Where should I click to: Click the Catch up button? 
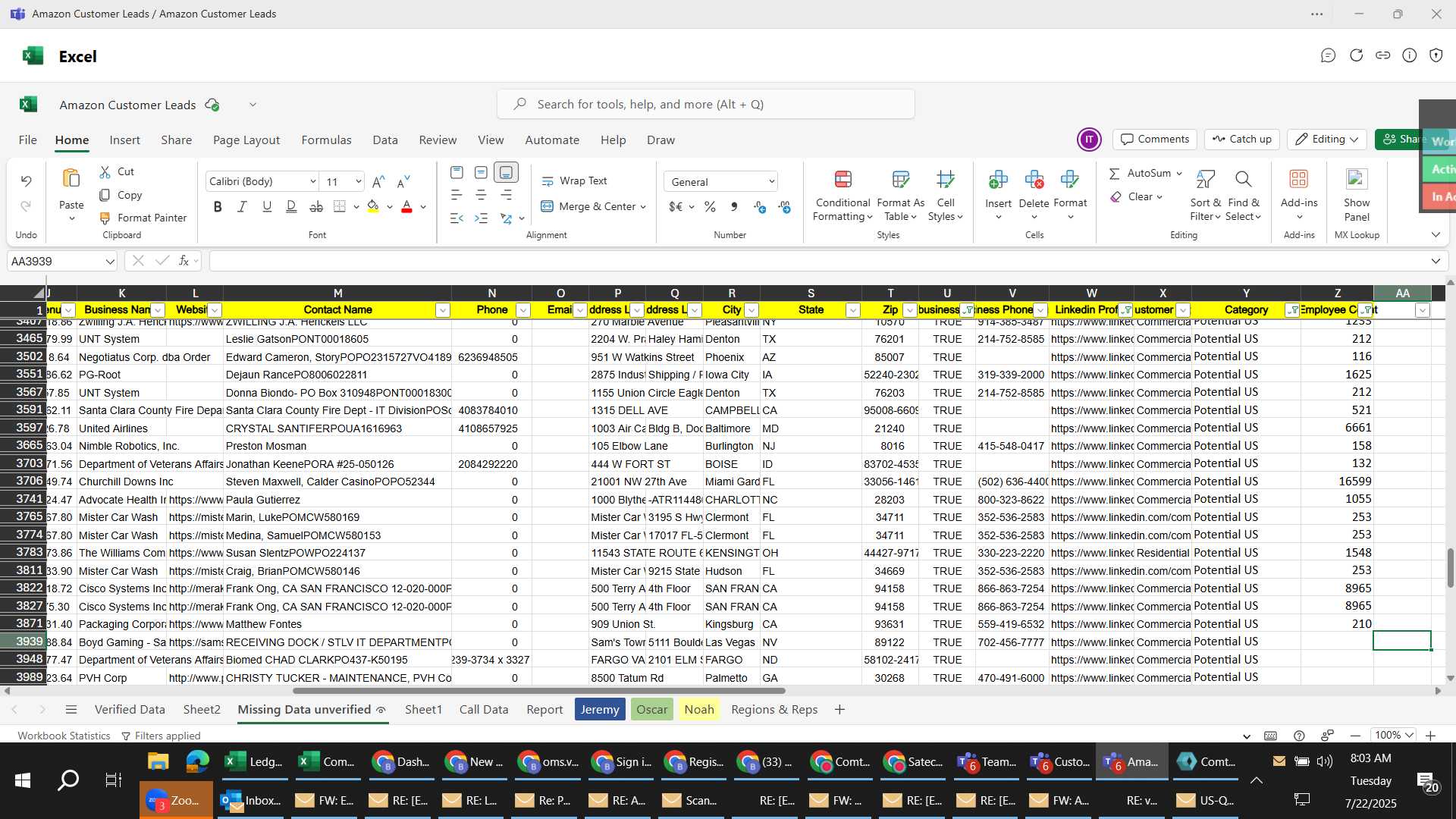pyautogui.click(x=1241, y=140)
